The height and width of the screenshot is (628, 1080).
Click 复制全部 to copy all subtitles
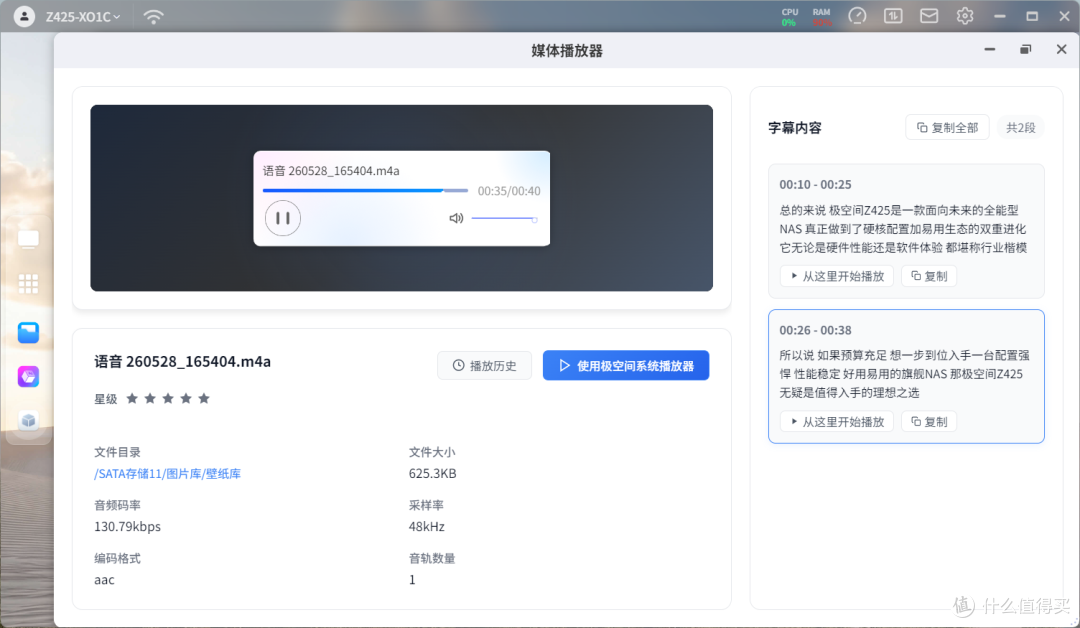click(x=947, y=127)
